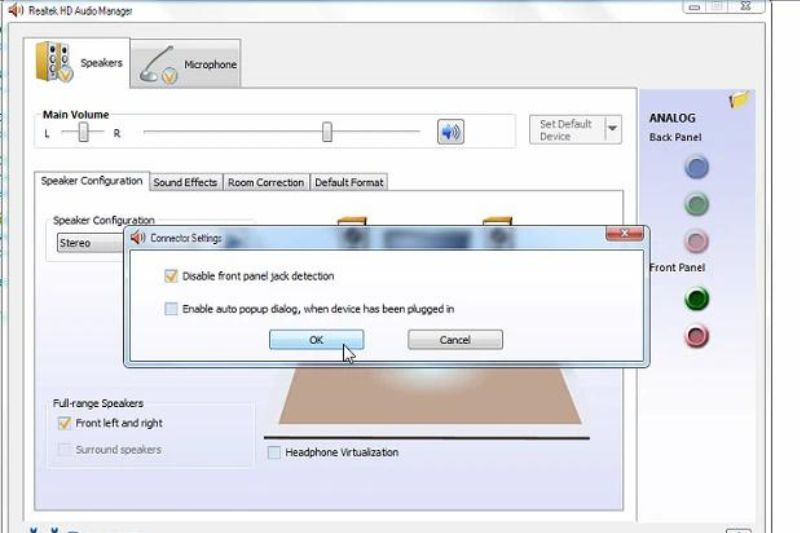Expand the Set Default Device dropdown arrow
The image size is (800, 533).
click(x=613, y=130)
